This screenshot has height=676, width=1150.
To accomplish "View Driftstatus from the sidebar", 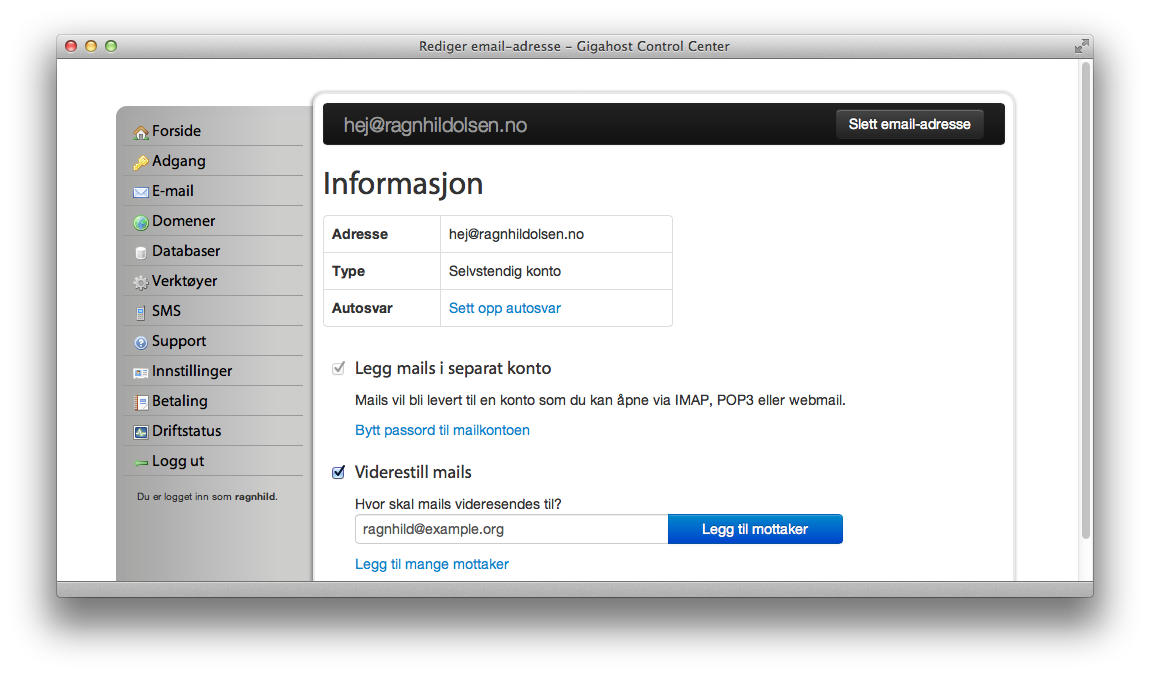I will point(186,431).
